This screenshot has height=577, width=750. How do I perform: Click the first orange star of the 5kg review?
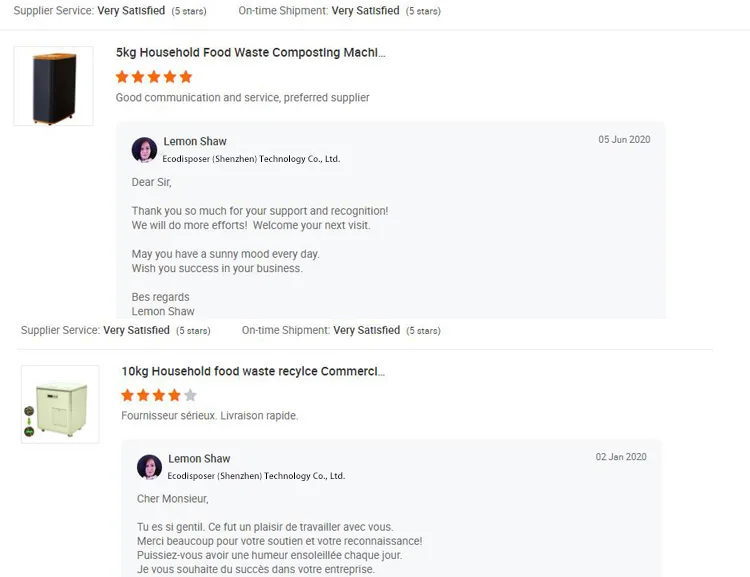[122, 77]
